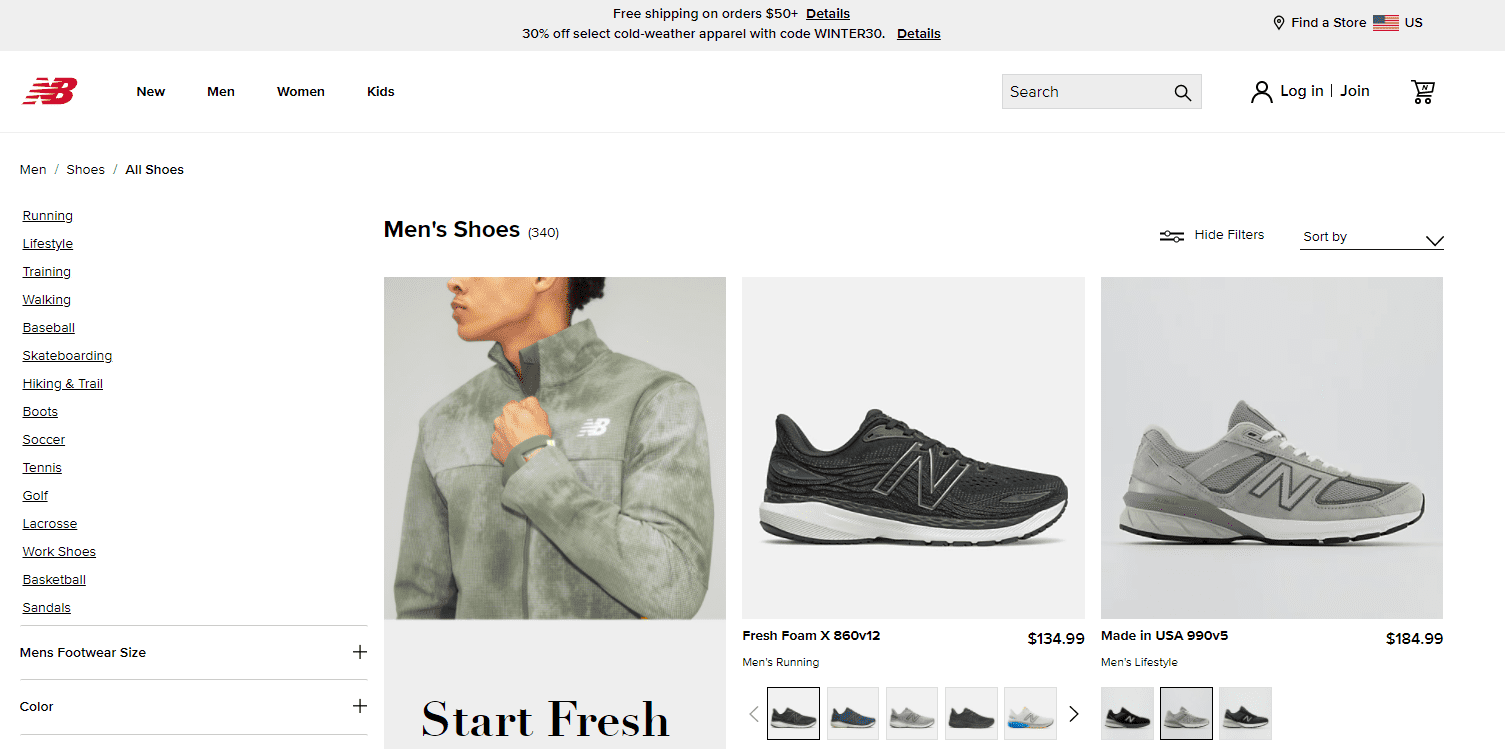The height and width of the screenshot is (749, 1505).
Task: Open the Fresh Foam X 860v12 product
Action: pyautogui.click(x=811, y=635)
